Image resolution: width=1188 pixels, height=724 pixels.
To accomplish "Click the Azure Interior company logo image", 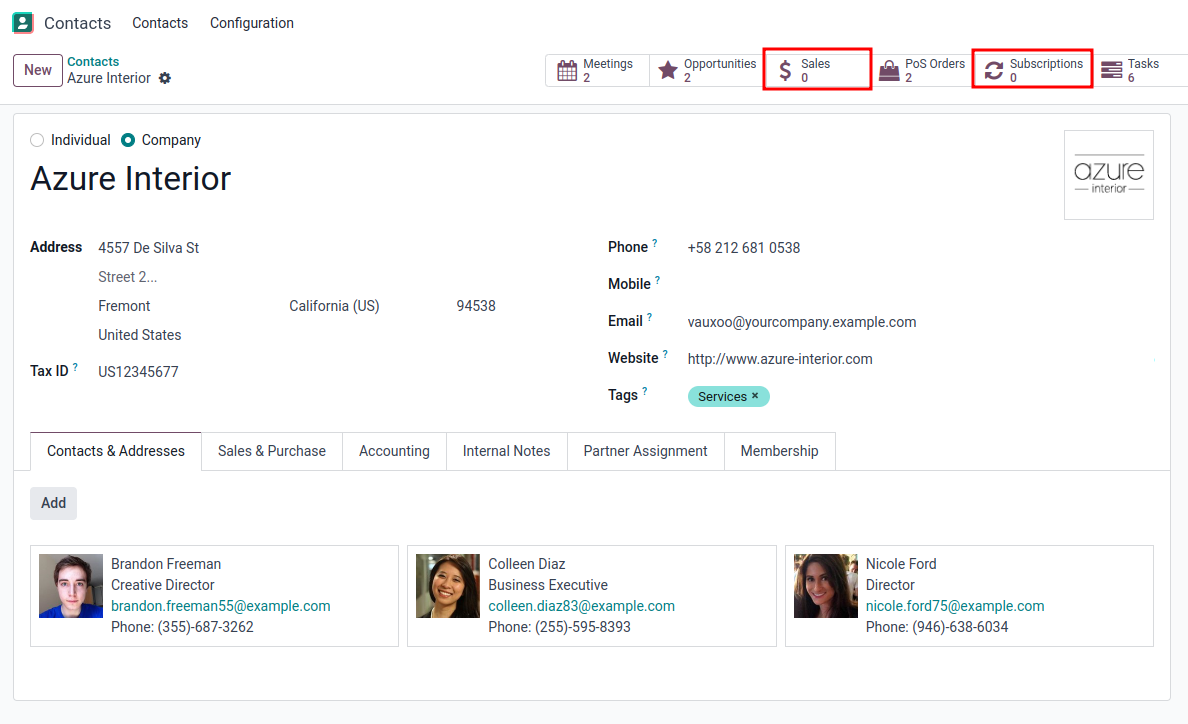I will [x=1109, y=175].
